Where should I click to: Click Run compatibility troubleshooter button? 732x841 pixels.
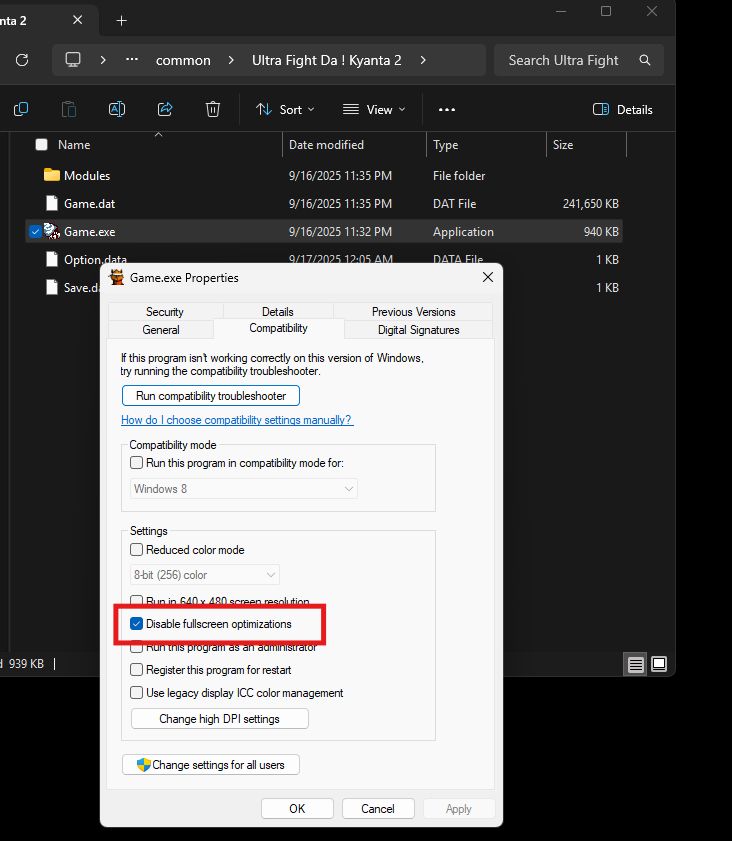pyautogui.click(x=211, y=396)
